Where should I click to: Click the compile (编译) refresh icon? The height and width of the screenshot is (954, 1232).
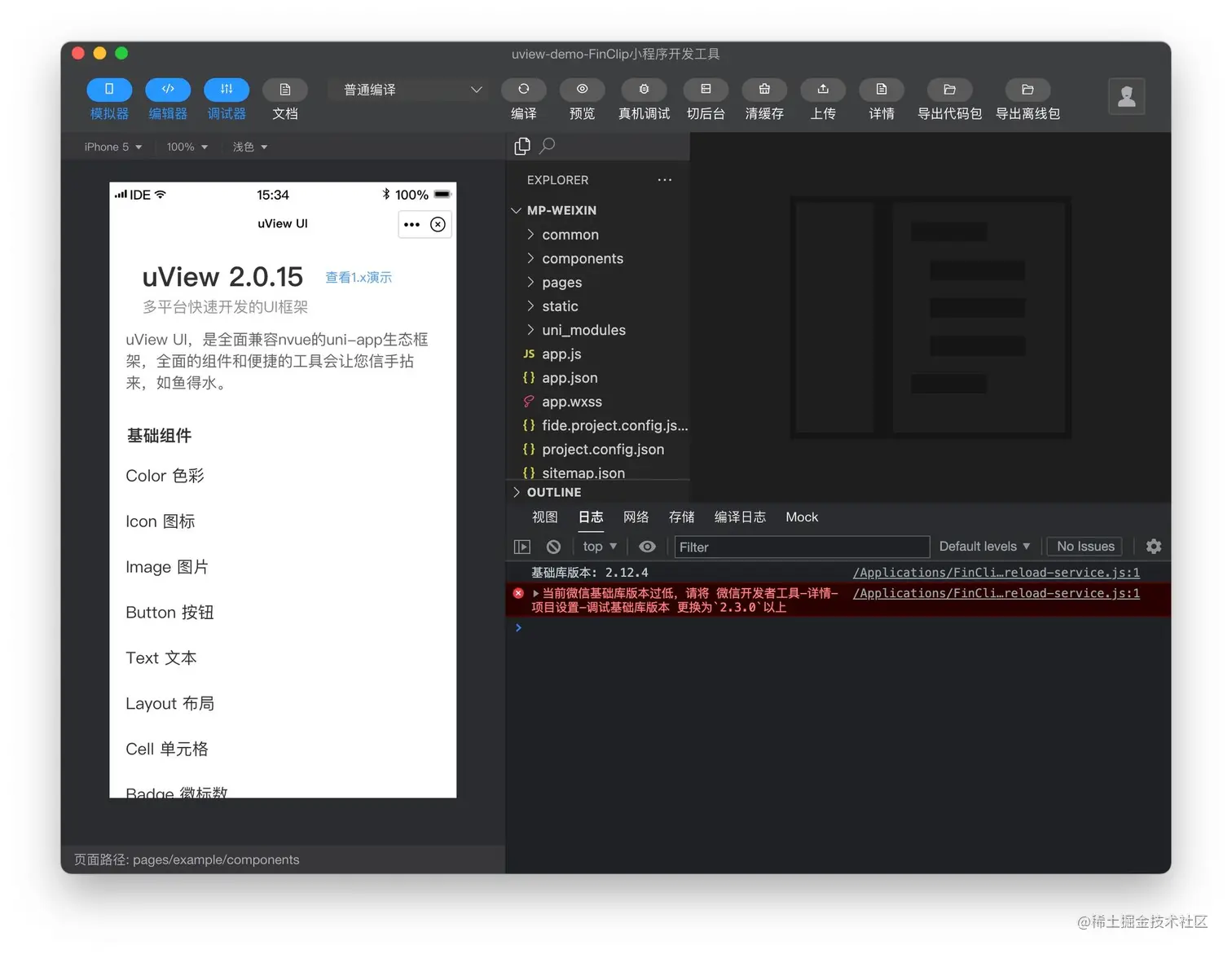coord(524,90)
